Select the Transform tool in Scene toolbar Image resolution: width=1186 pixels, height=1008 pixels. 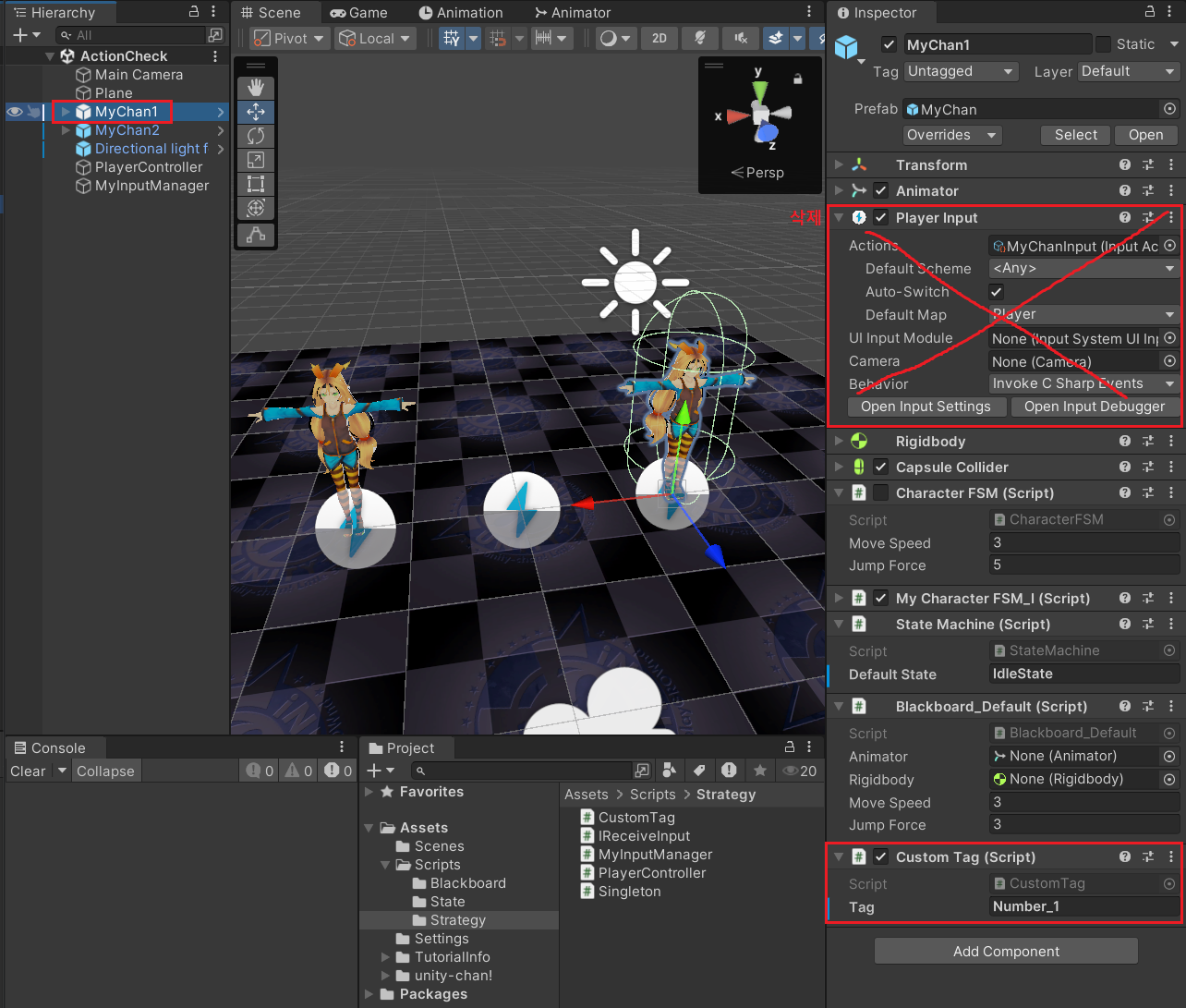tap(256, 208)
